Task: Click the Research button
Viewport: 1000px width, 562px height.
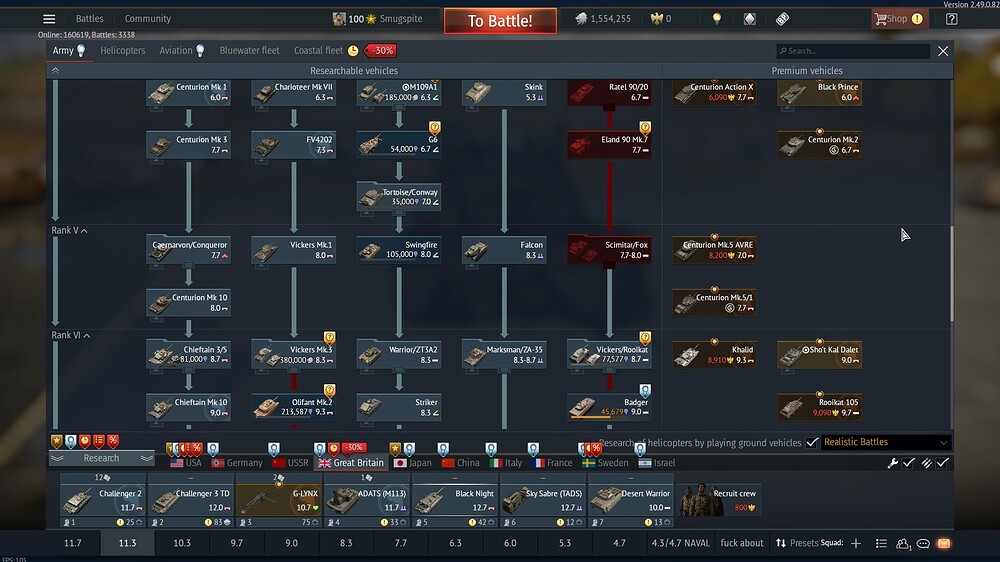Action: click(x=101, y=458)
